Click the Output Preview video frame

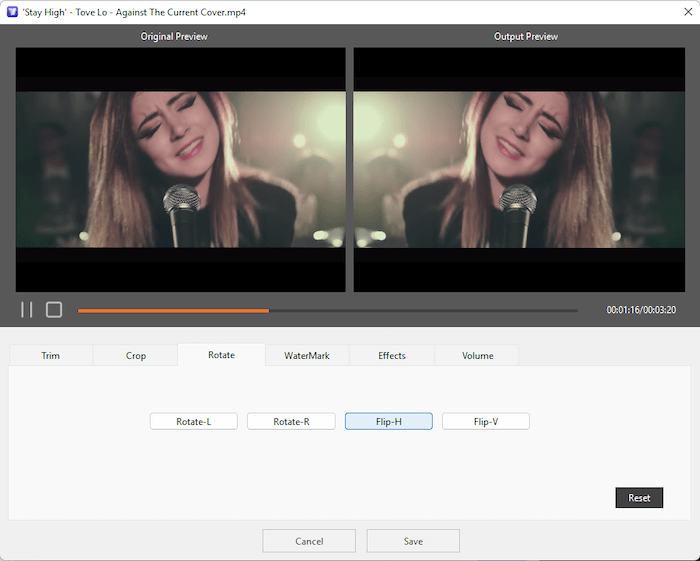tap(519, 170)
